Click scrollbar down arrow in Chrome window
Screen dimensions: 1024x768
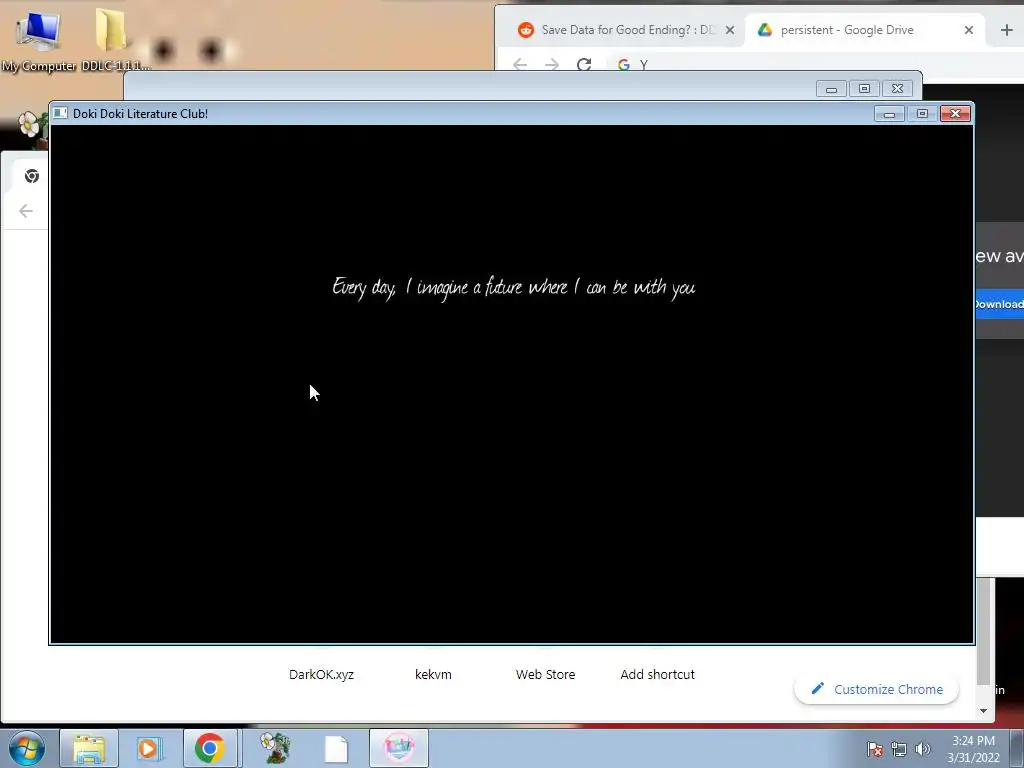[x=984, y=711]
